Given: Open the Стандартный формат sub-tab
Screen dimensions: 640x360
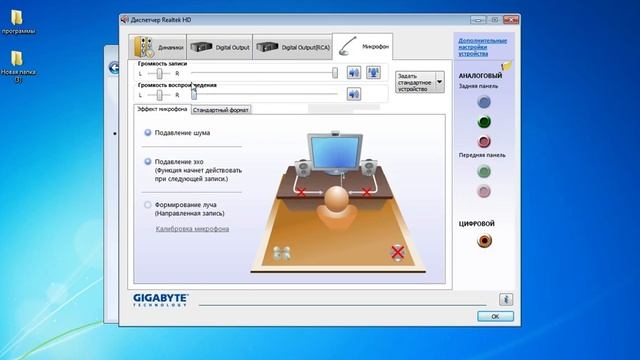Looking at the screenshot, I should coord(220,110).
